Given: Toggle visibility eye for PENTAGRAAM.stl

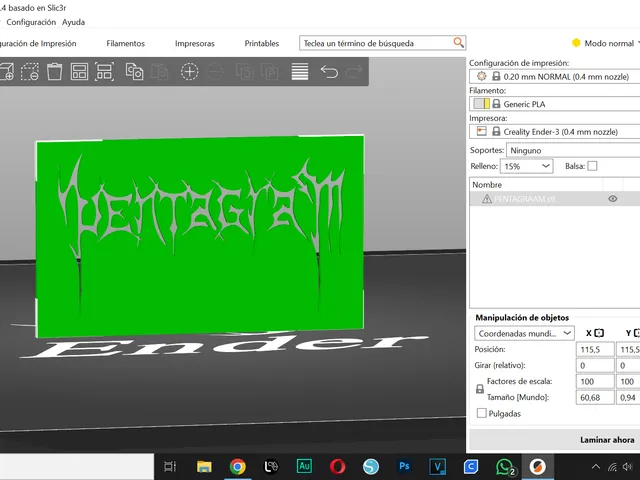Looking at the screenshot, I should pos(613,199).
